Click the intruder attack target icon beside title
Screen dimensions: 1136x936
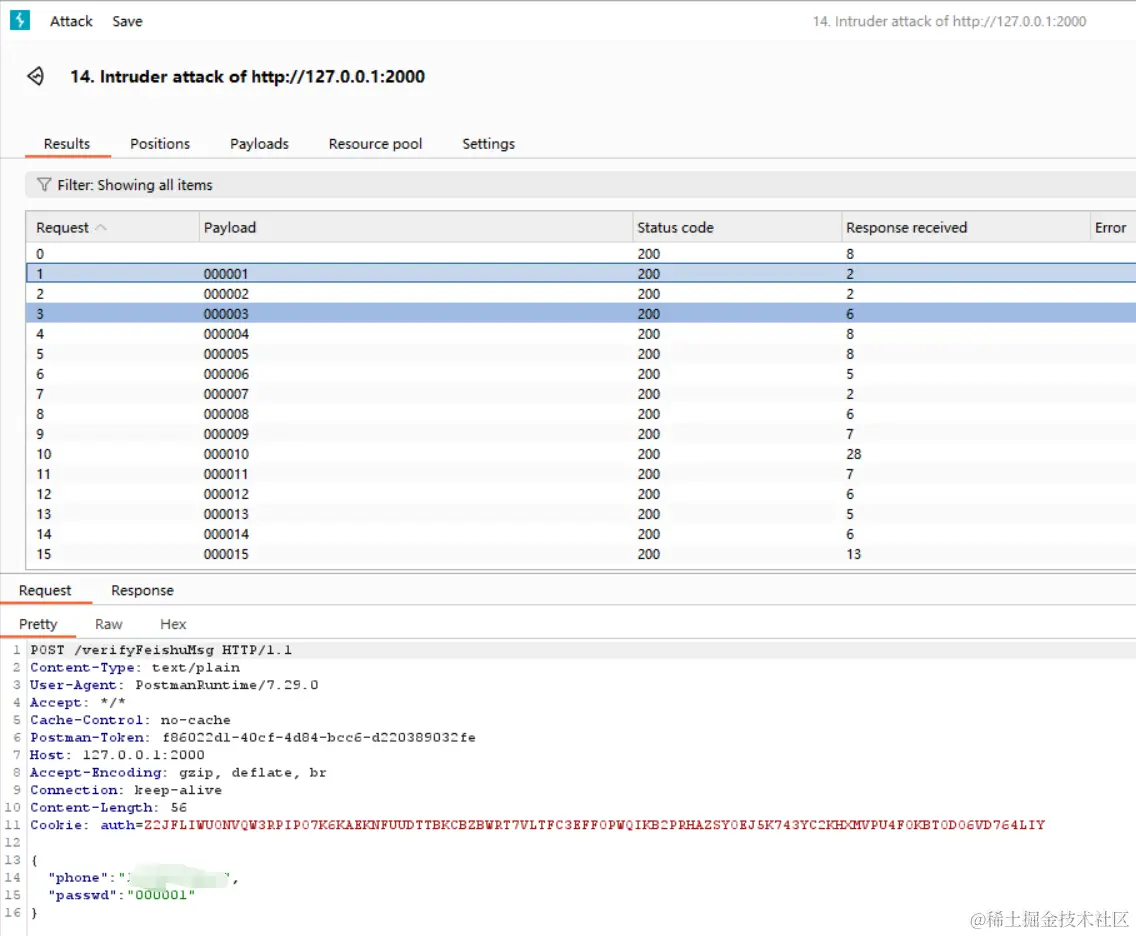tap(36, 76)
